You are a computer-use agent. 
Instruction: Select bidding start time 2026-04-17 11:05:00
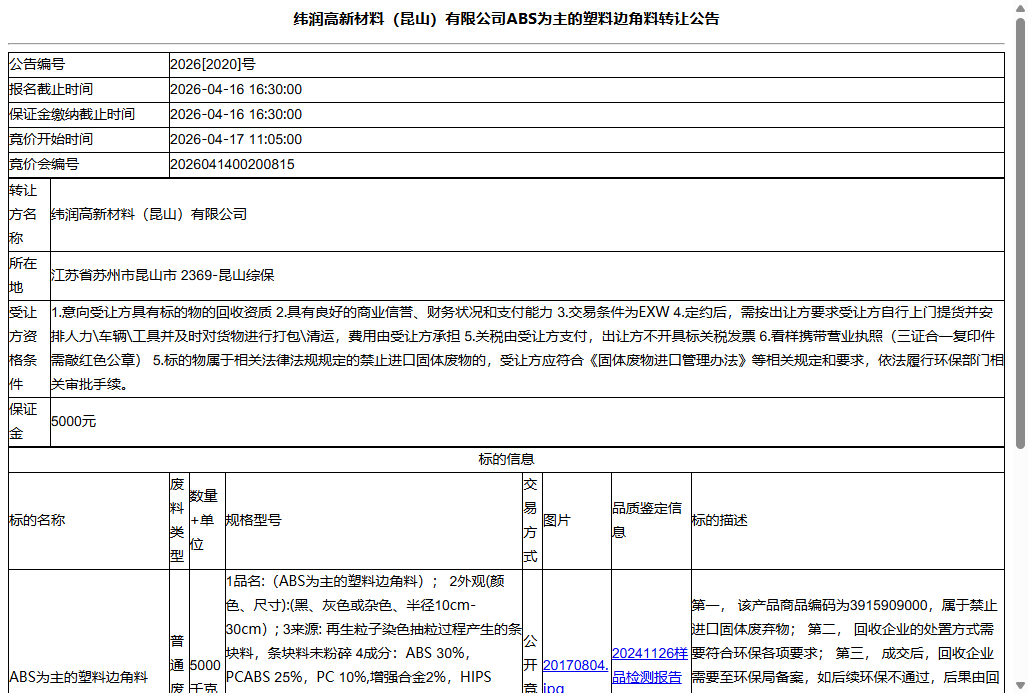pyautogui.click(x=236, y=140)
